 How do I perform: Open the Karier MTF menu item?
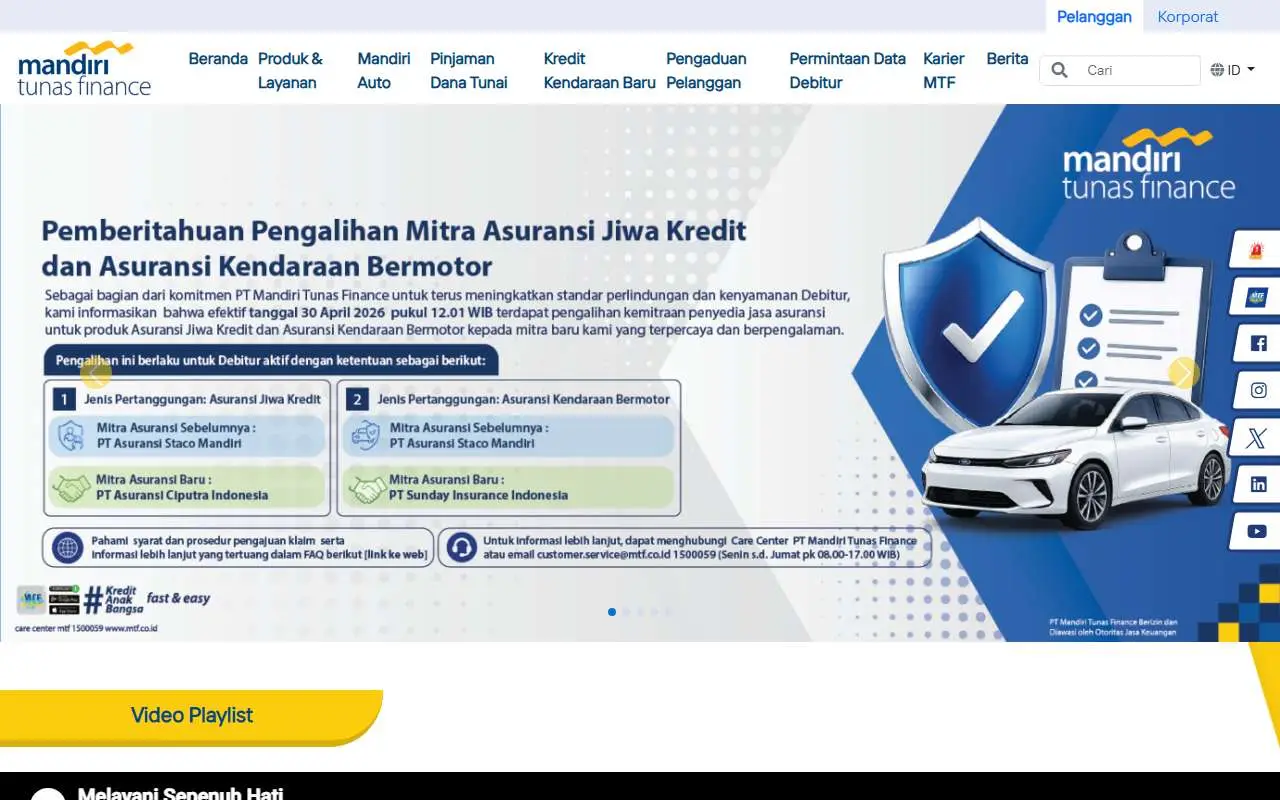tap(943, 71)
